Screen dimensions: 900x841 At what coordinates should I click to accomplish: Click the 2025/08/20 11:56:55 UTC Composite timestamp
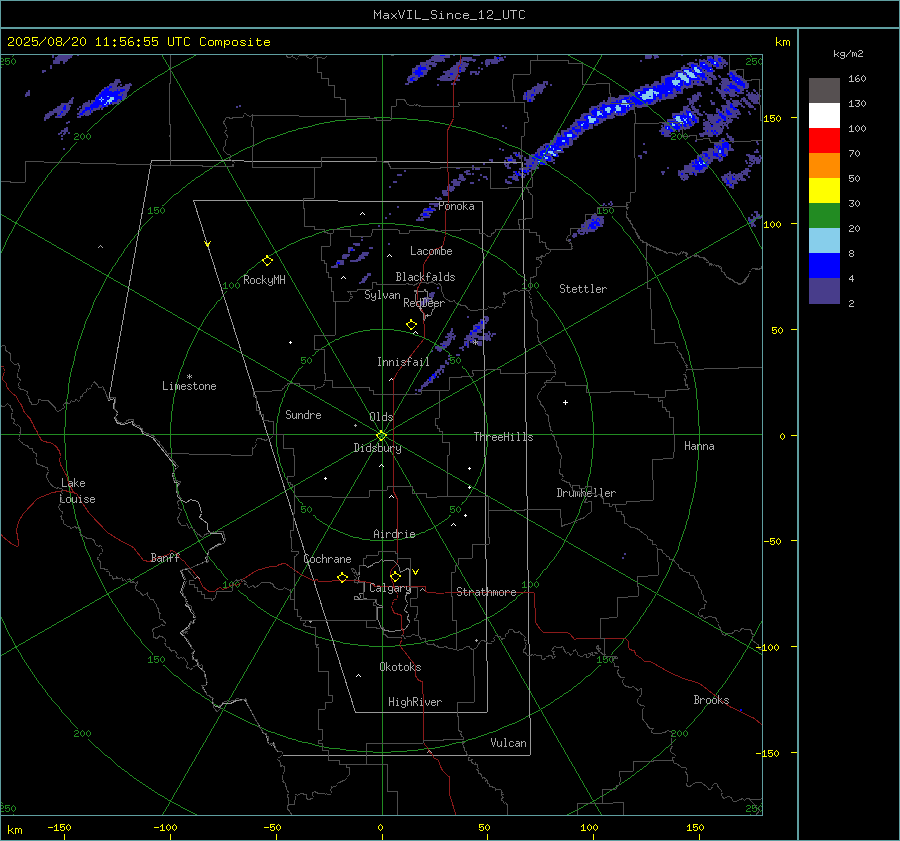(x=138, y=41)
